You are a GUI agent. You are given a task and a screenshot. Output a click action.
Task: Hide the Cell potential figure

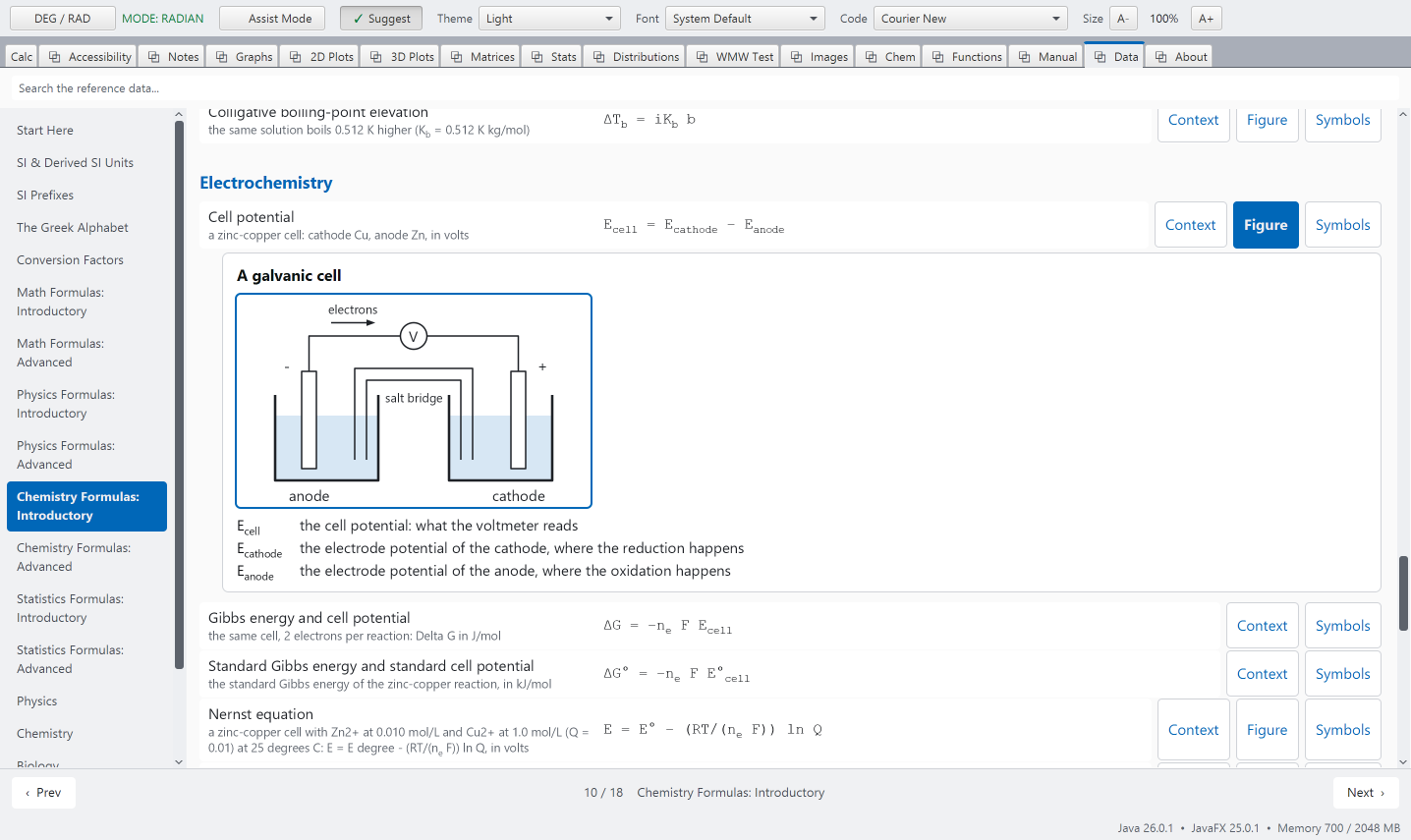tap(1266, 225)
